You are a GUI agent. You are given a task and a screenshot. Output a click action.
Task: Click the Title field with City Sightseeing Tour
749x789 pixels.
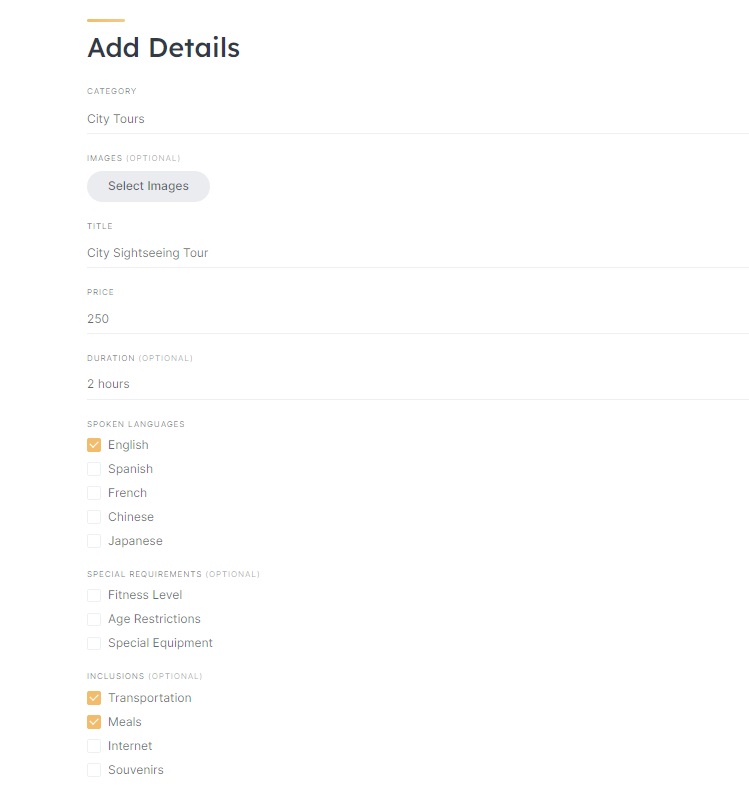tap(400, 253)
